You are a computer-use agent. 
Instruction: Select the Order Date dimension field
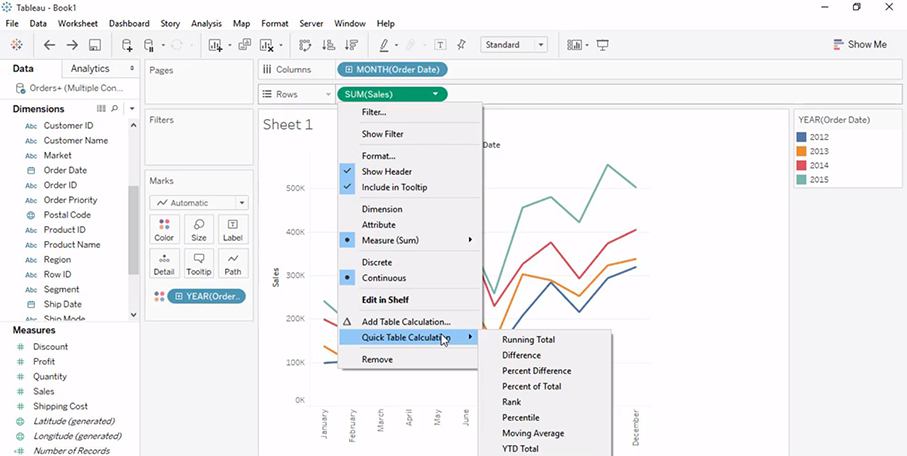pos(65,170)
